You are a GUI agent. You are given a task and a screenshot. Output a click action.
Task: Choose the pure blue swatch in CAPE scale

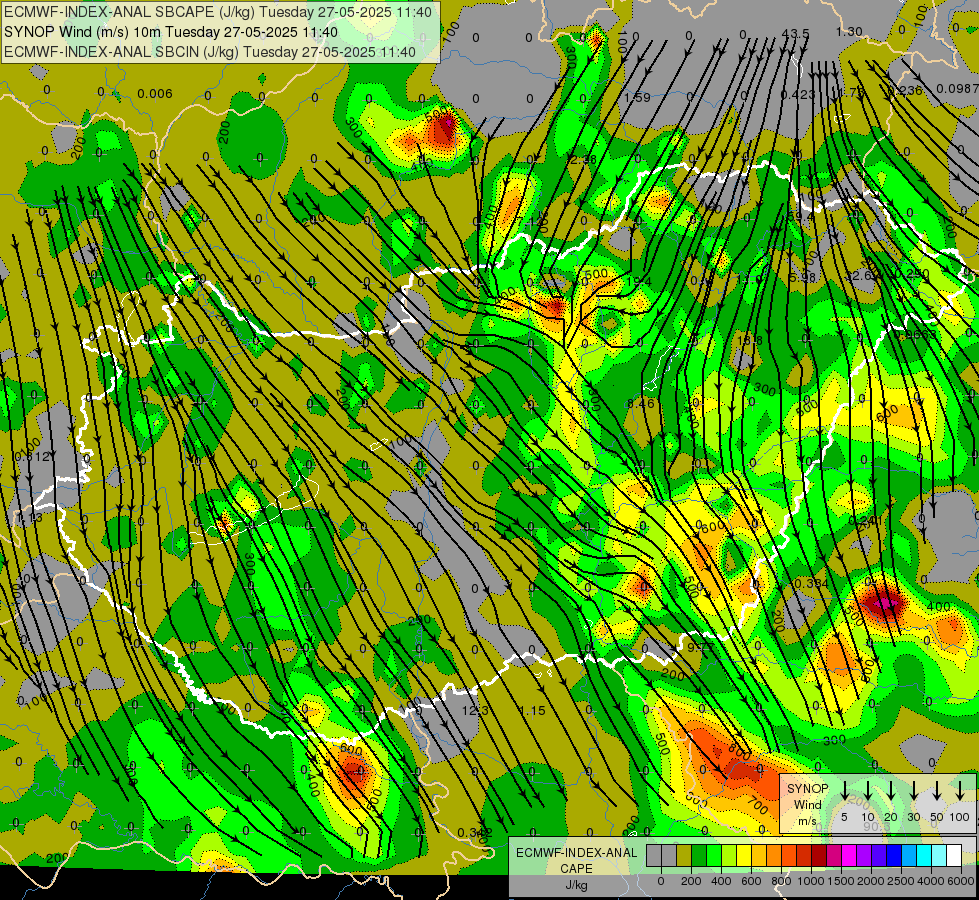click(895, 855)
